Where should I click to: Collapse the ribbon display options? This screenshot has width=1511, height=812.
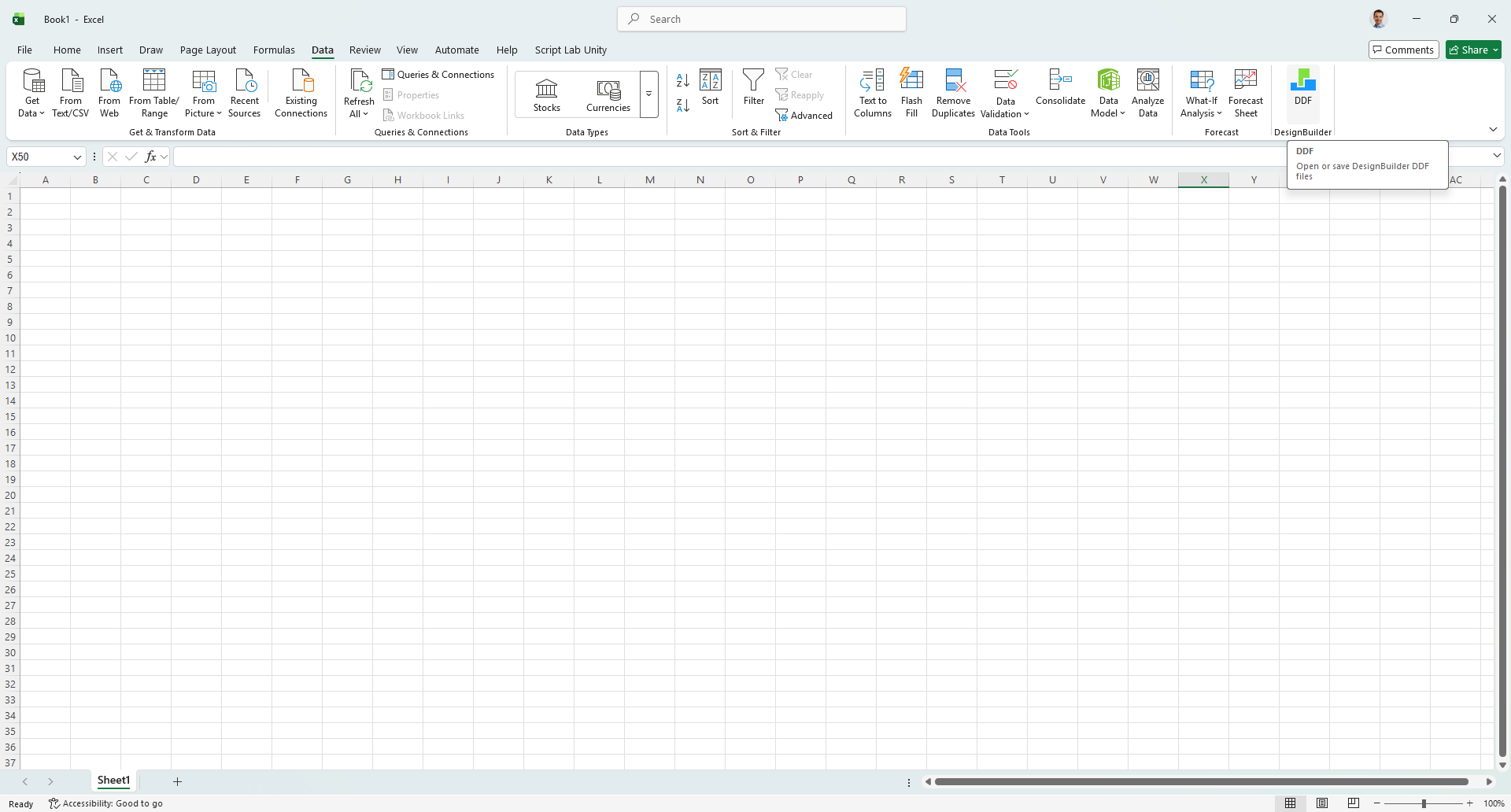[1493, 129]
